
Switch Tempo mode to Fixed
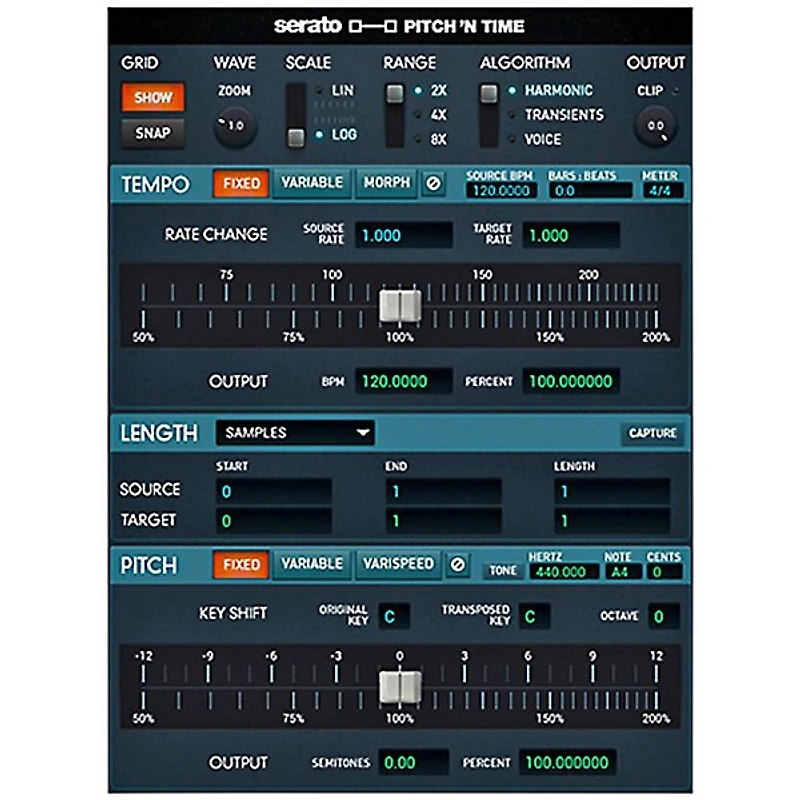coord(241,183)
